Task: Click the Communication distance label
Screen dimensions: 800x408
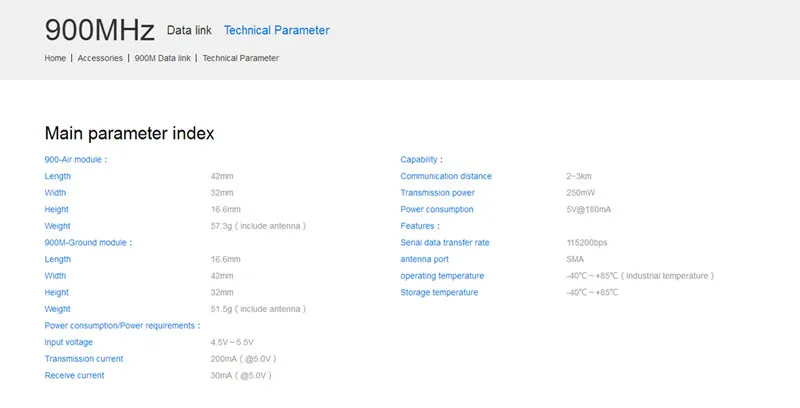Action: pos(446,176)
